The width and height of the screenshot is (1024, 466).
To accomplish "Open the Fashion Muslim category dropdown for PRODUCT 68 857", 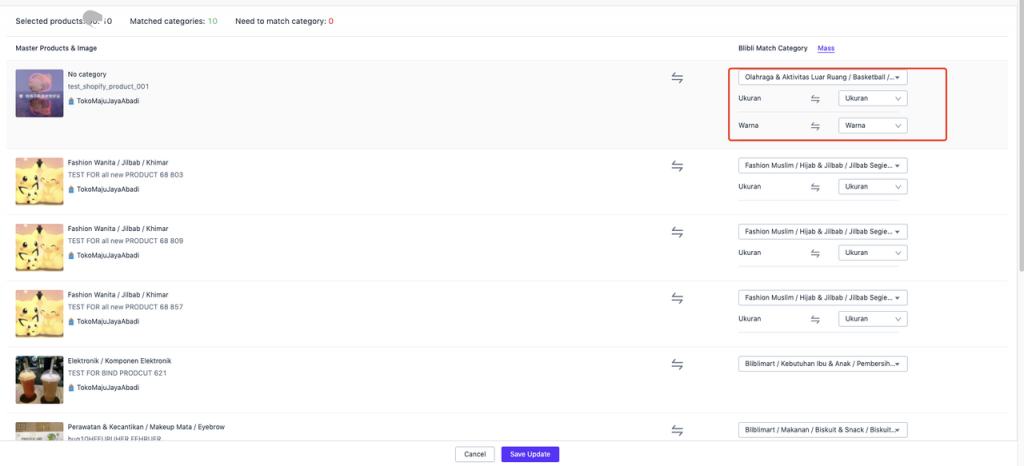I will (x=823, y=298).
